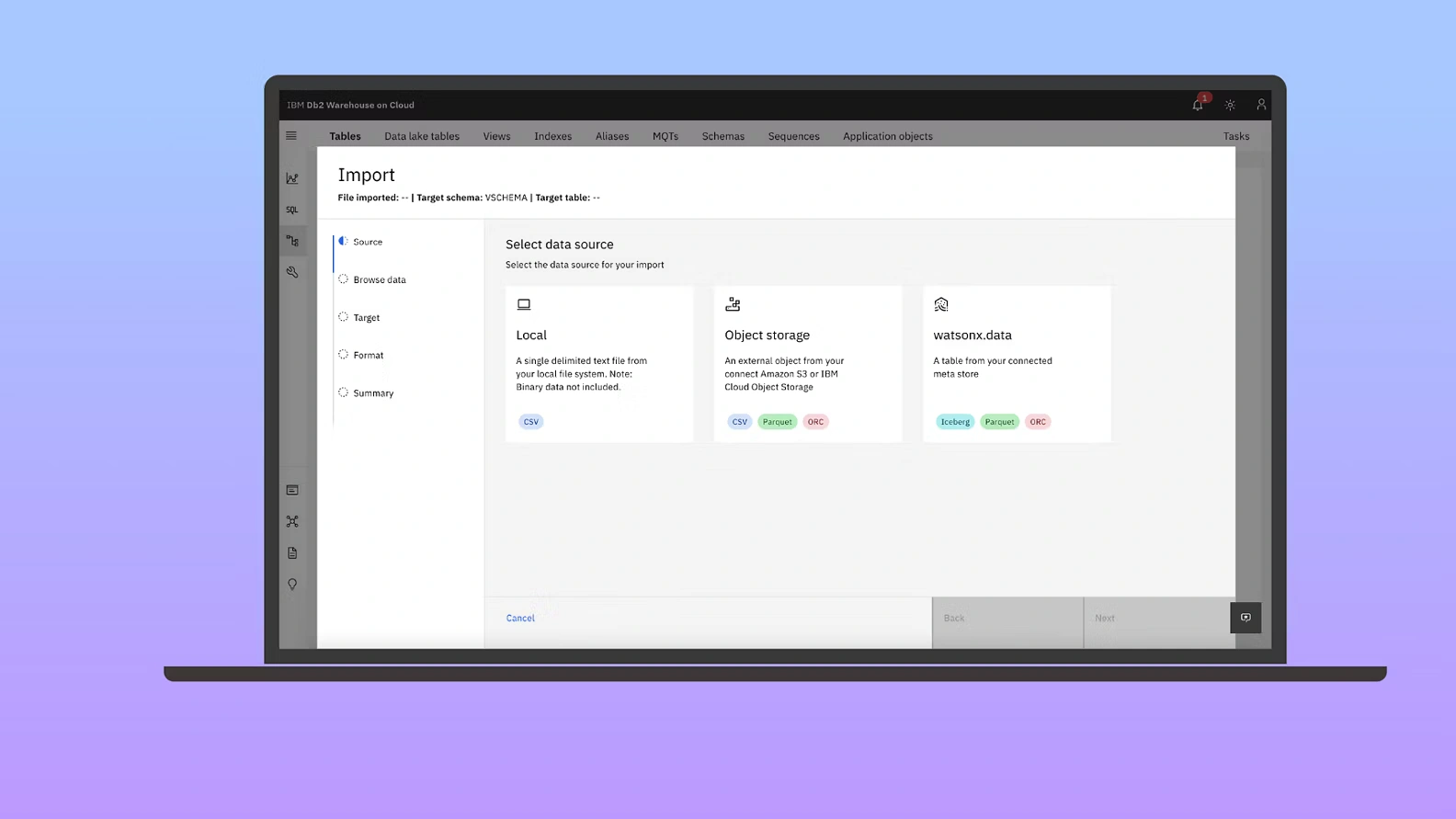
Task: Click the connections network icon in sidebar
Action: tap(292, 521)
